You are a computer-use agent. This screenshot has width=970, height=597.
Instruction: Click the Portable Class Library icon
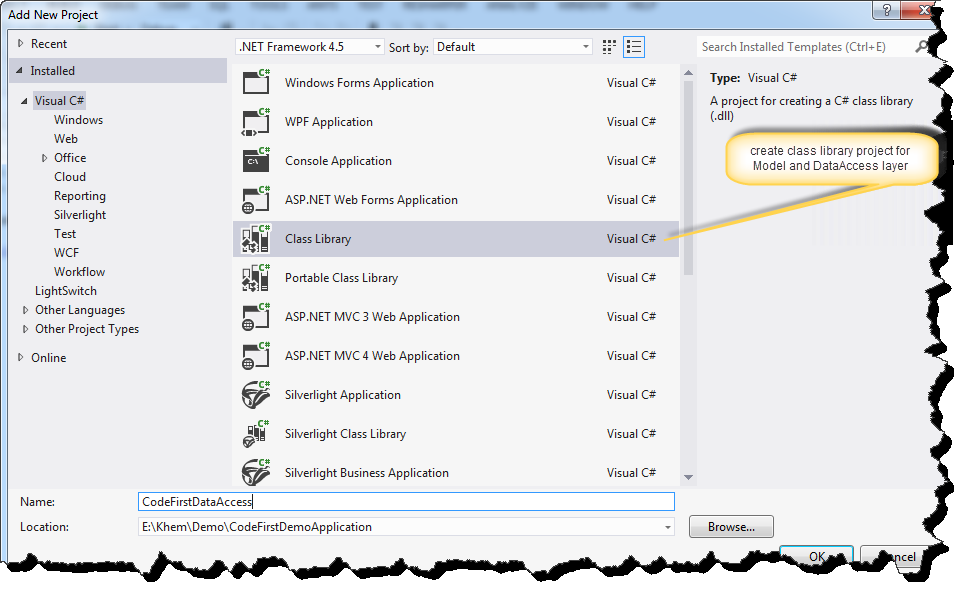pyautogui.click(x=256, y=277)
